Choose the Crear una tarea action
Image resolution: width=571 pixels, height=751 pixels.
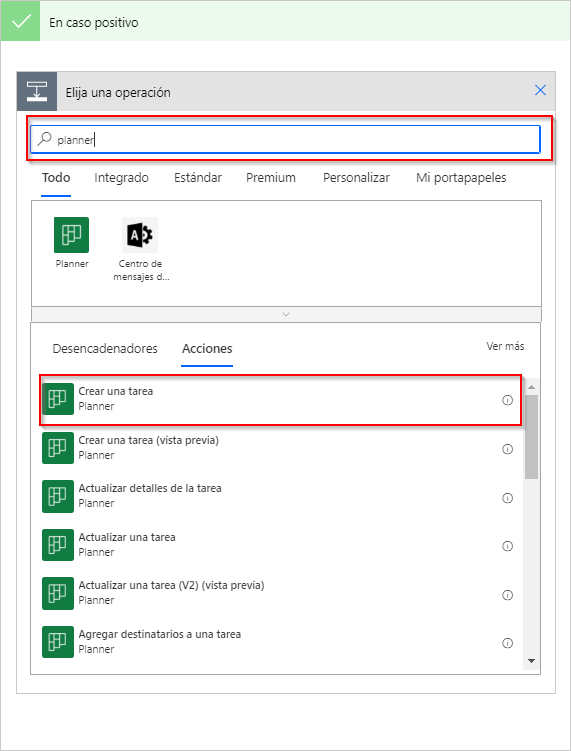pos(281,400)
